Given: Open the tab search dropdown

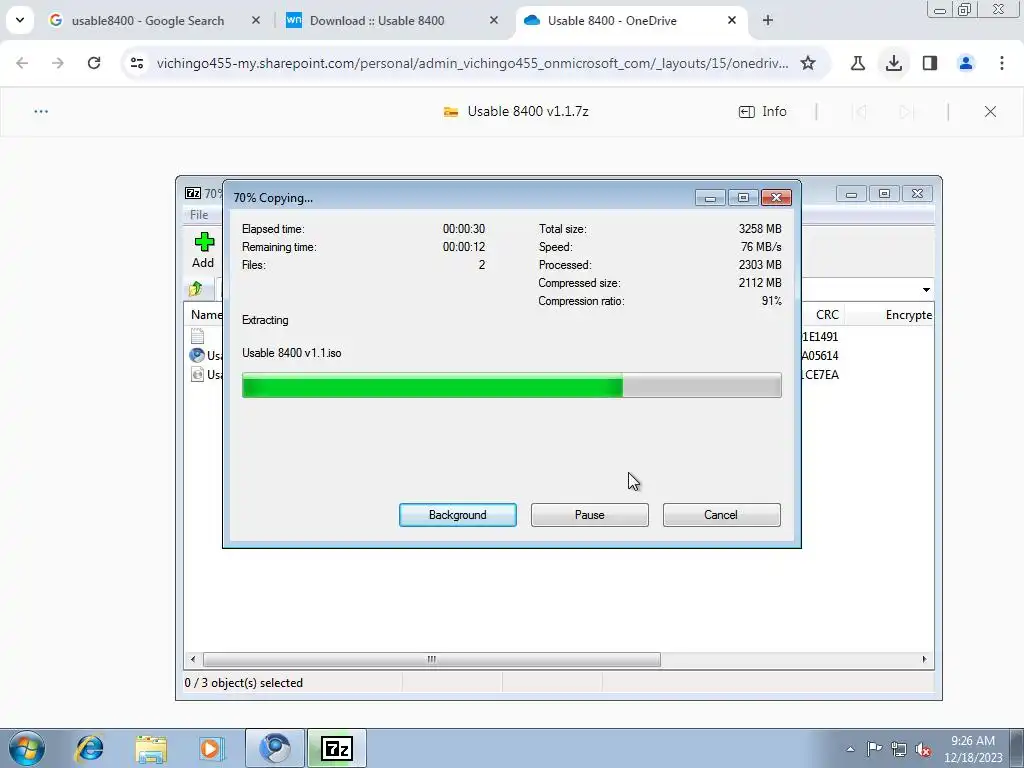Looking at the screenshot, I should tap(20, 20).
